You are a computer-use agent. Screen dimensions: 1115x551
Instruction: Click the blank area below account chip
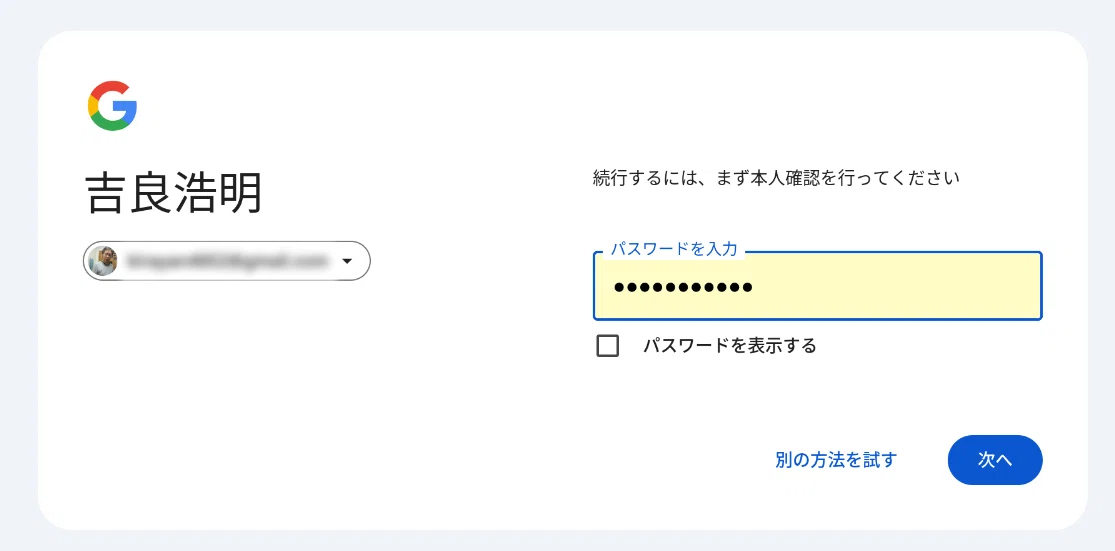[x=228, y=384]
